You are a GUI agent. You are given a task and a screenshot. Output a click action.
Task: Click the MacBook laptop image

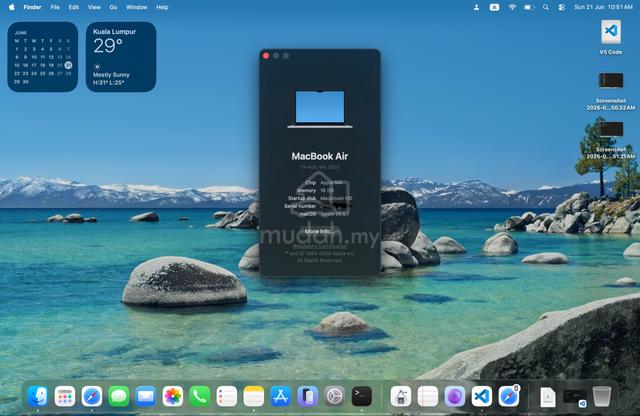[x=320, y=109]
